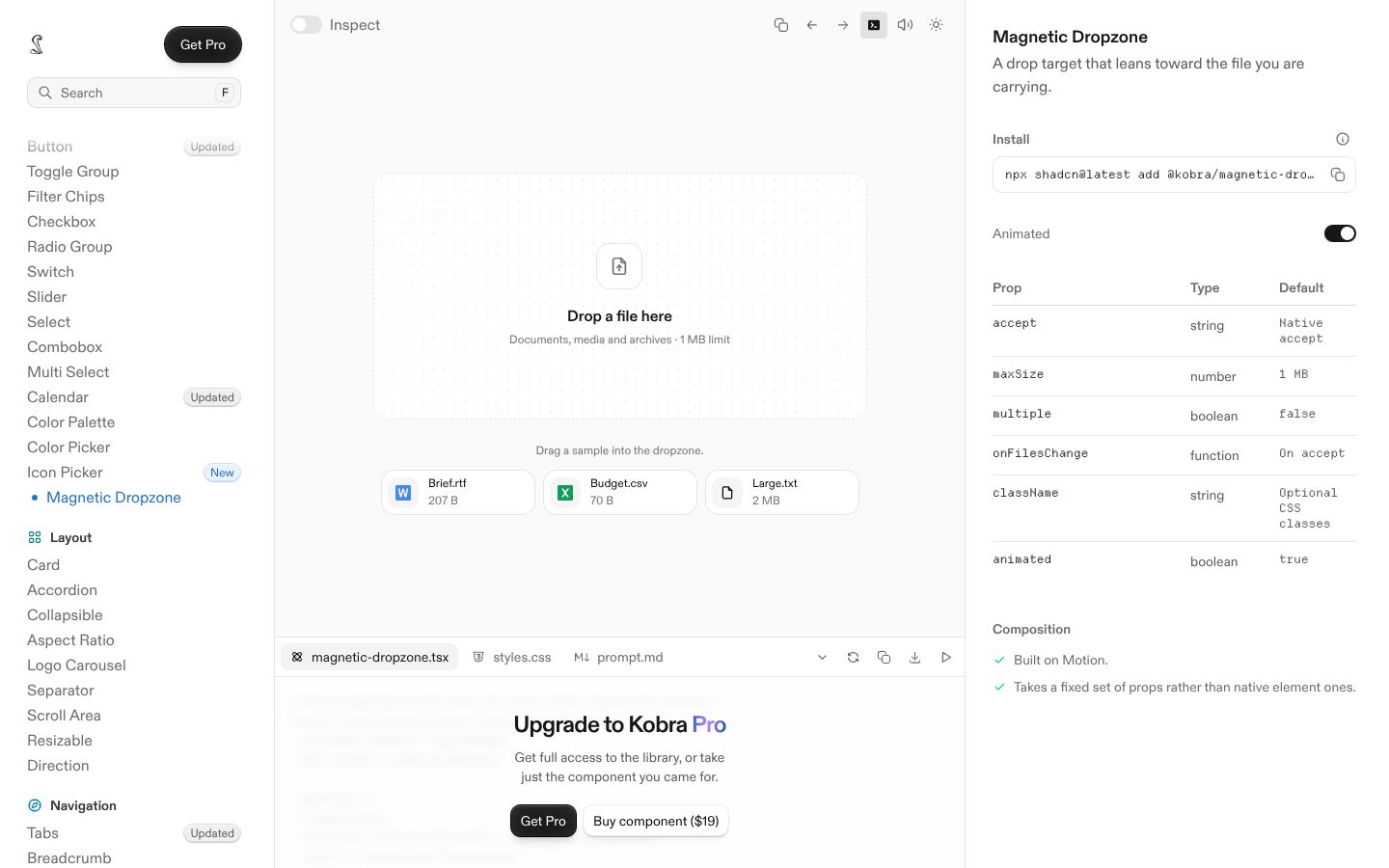Click the maxSize prop name

[1018, 374]
